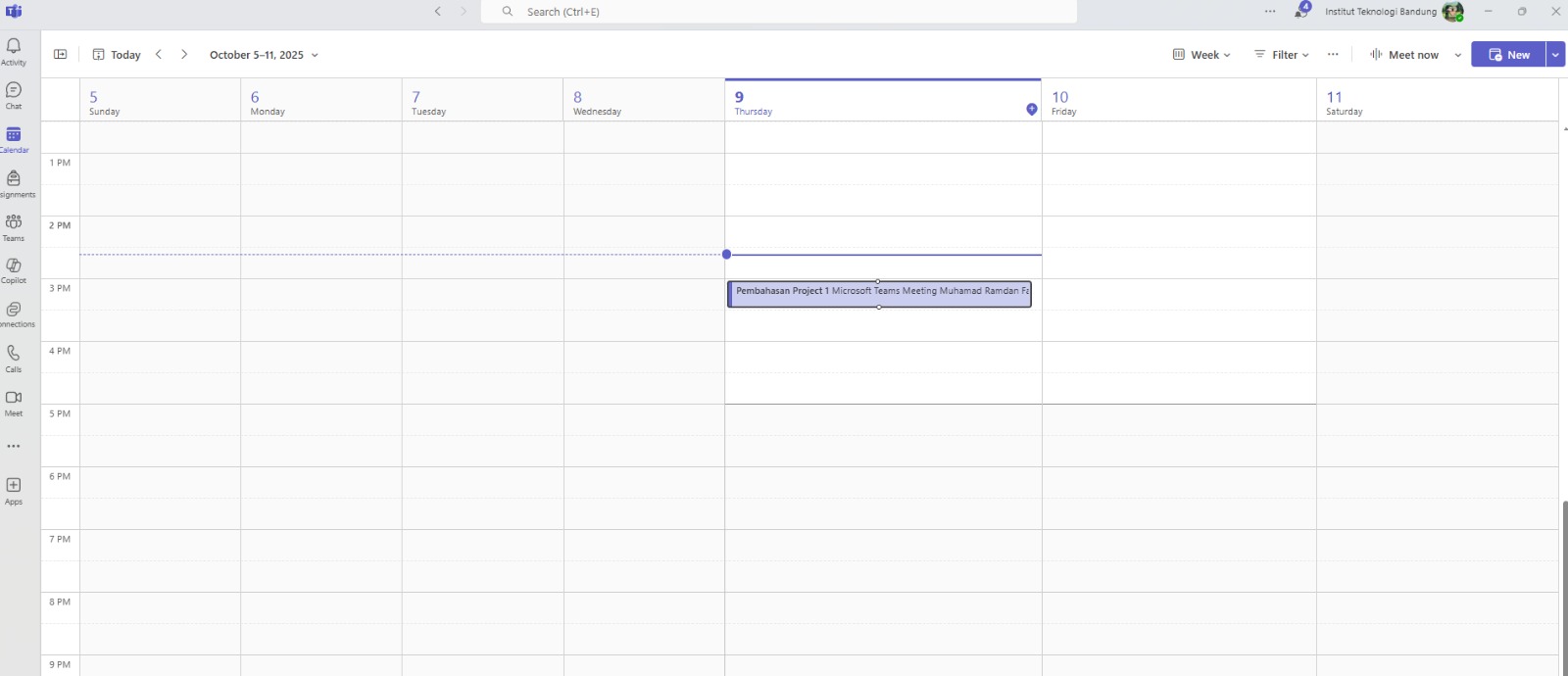This screenshot has width=1568, height=676.
Task: Open the Meet camera icon
Action: pyautogui.click(x=14, y=402)
